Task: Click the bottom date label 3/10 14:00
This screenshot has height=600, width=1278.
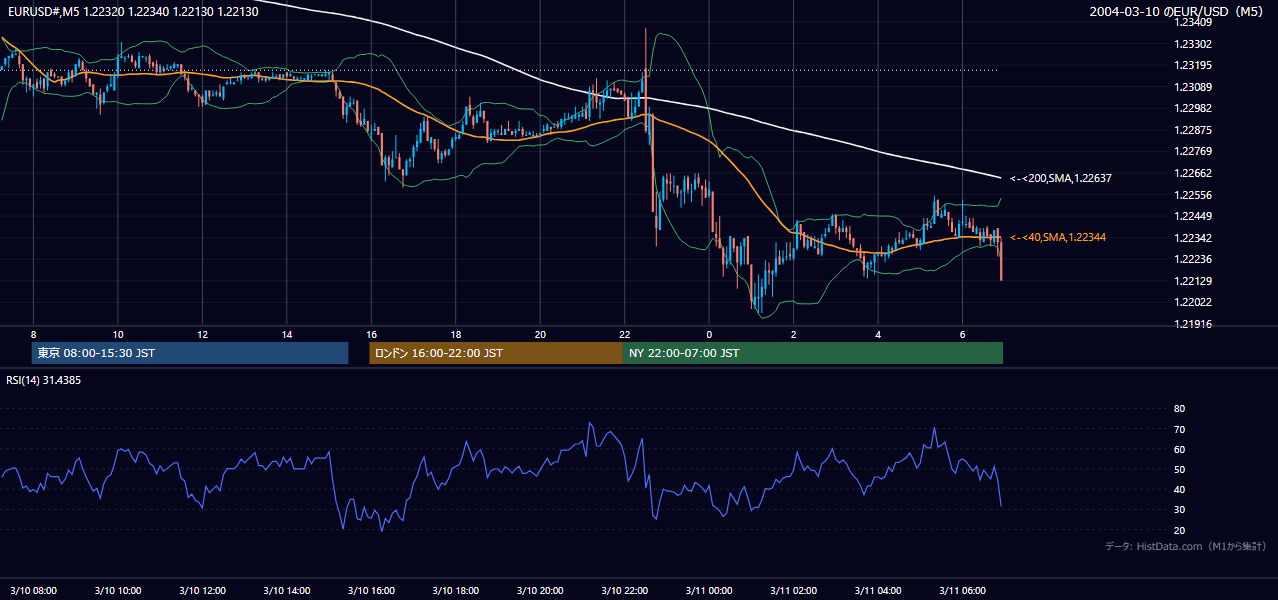Action: (287, 590)
